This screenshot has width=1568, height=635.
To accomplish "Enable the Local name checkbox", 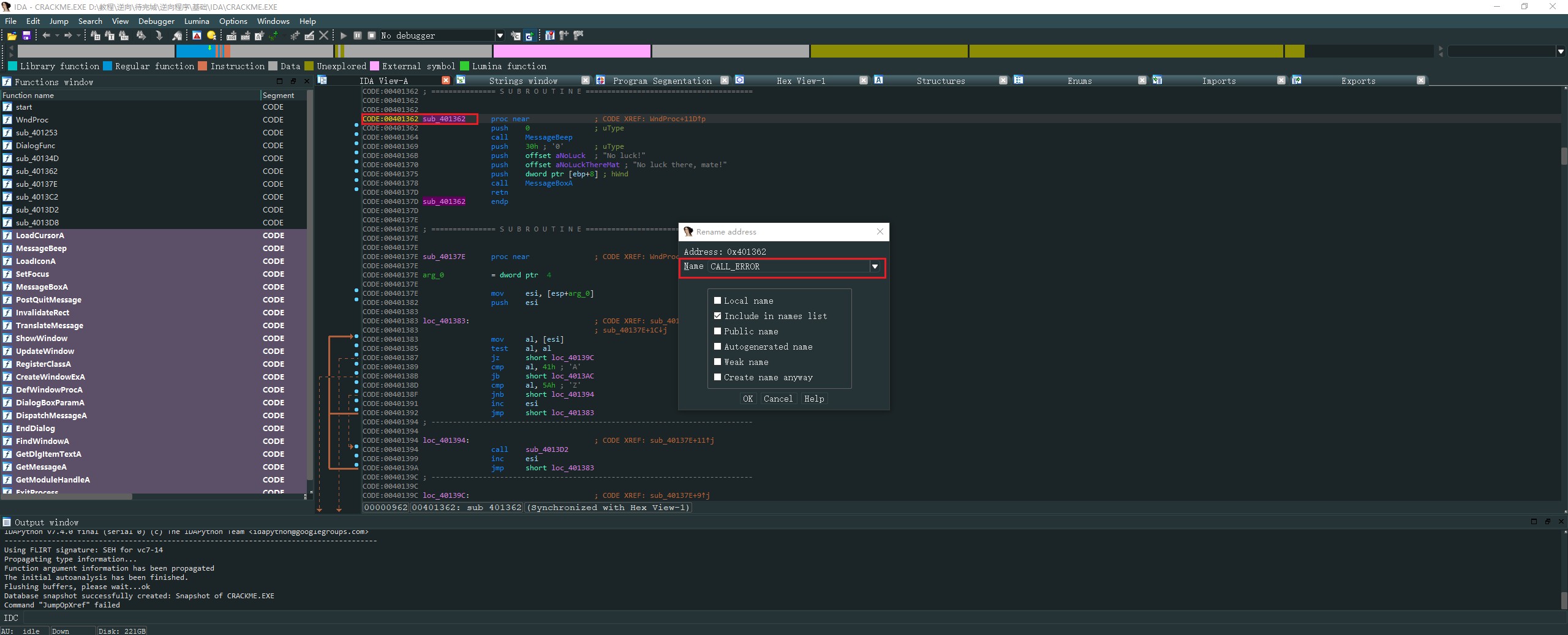I will tap(717, 301).
